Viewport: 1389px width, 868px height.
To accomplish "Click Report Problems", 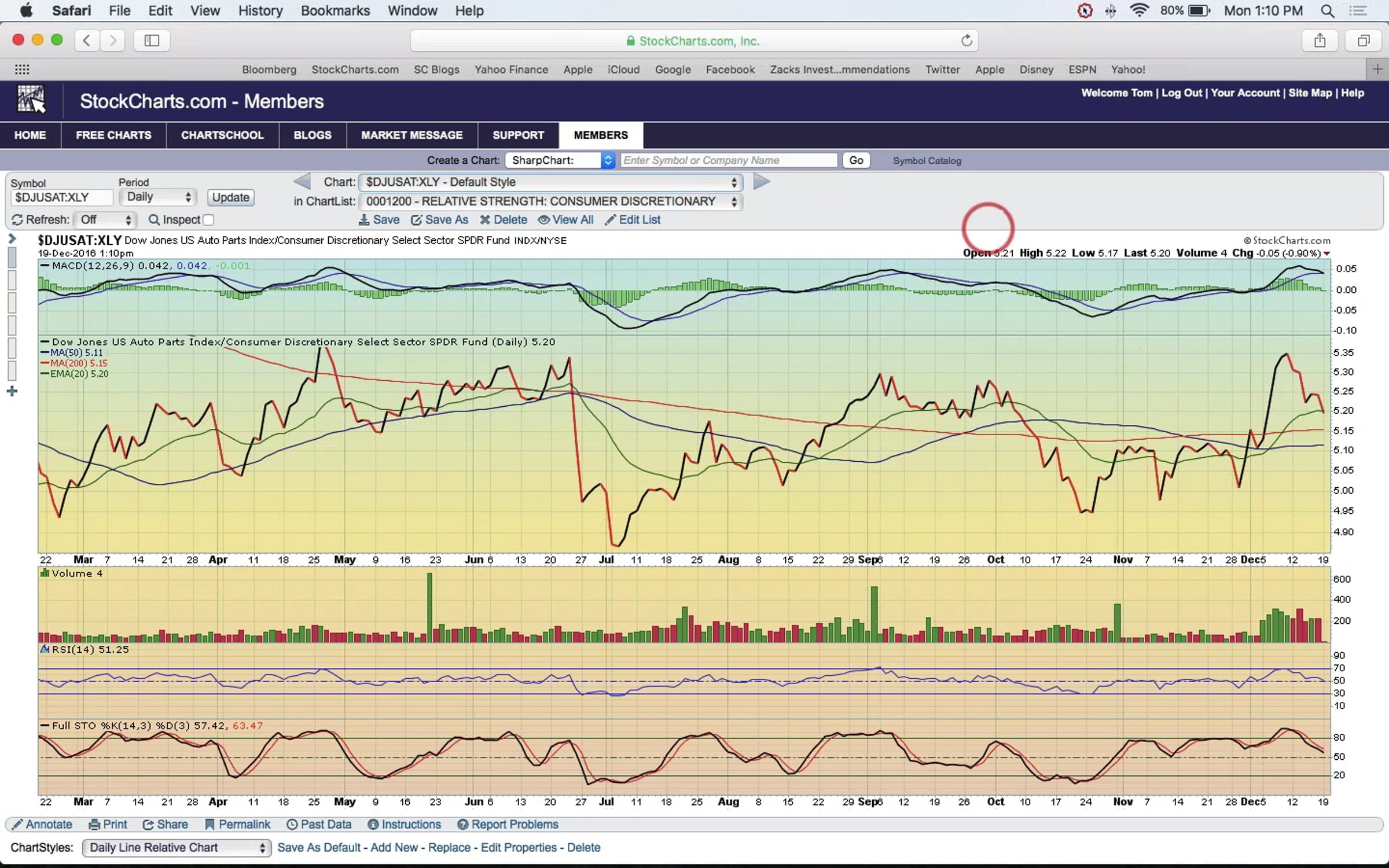I will 508,824.
